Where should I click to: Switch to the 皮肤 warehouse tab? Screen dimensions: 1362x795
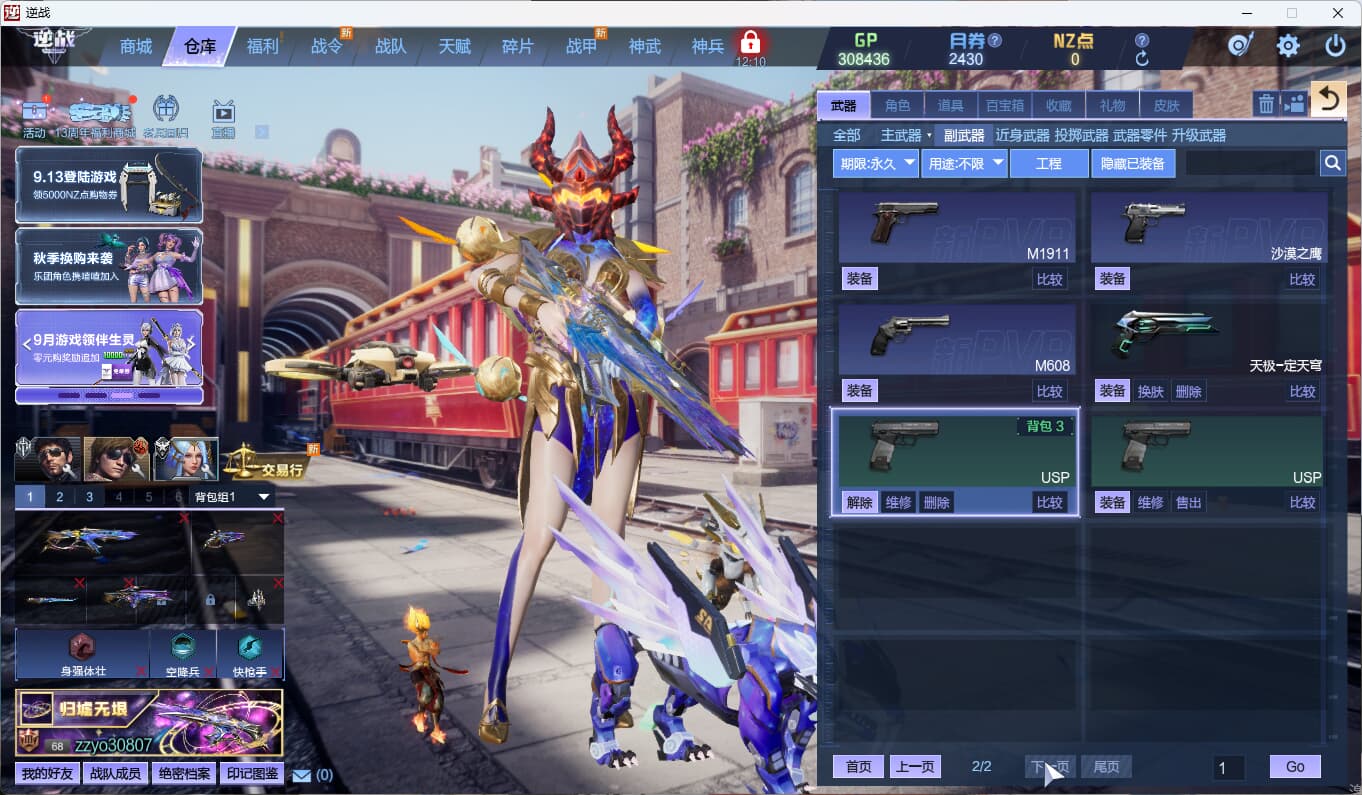1166,105
